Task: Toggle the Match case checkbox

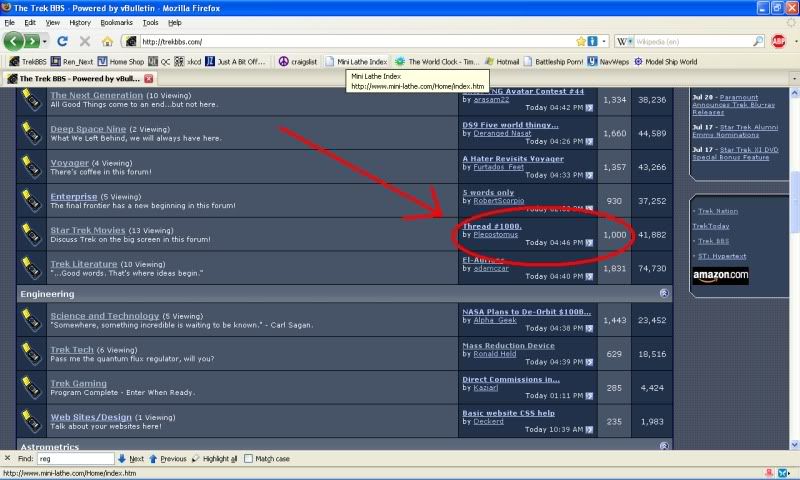Action: pyautogui.click(x=248, y=459)
